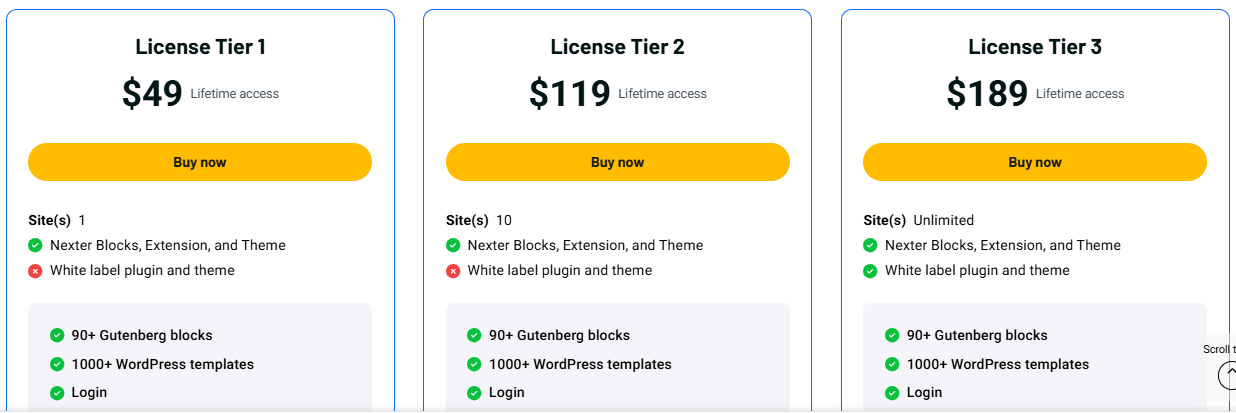Click Buy now for License Tier 2
This screenshot has width=1236, height=413.
point(617,162)
